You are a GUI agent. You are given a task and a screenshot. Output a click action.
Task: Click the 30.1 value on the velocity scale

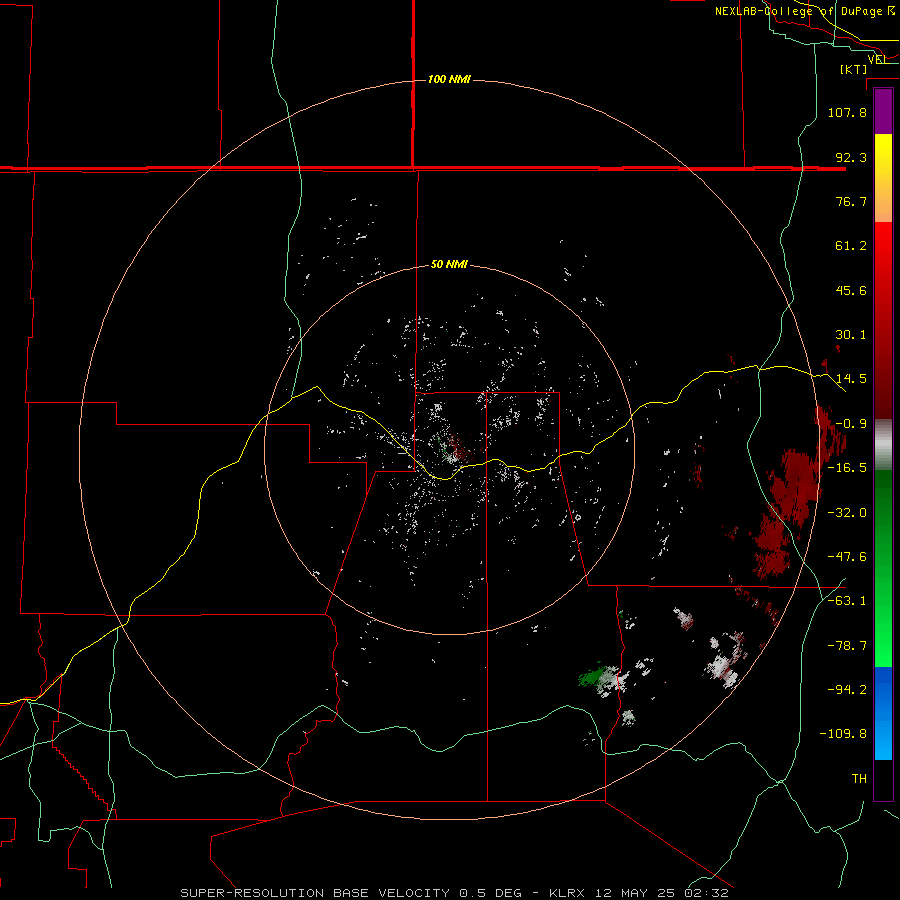(851, 335)
